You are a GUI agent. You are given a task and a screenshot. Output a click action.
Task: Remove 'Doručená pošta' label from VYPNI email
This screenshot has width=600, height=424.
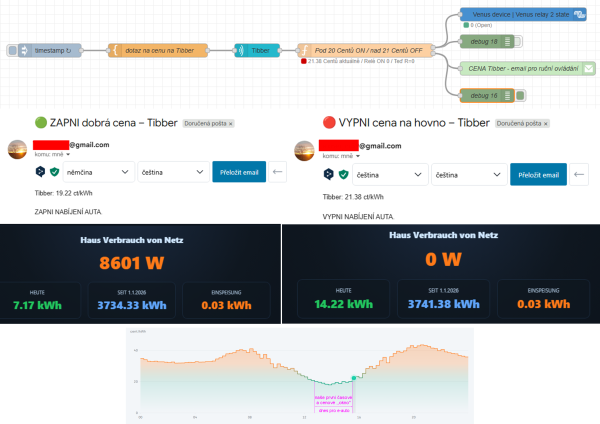[546, 124]
